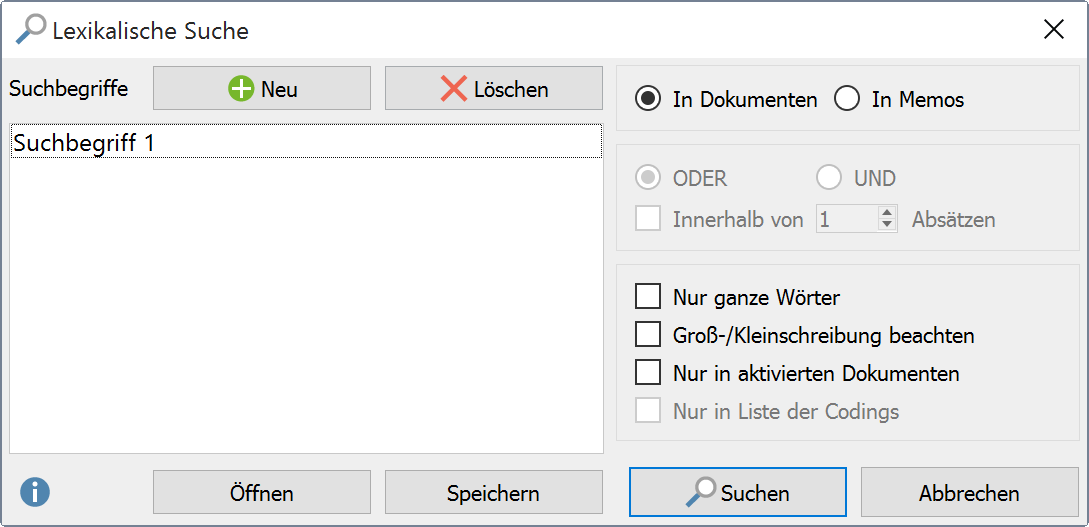Click the green plus Neu icon
This screenshot has height=527, width=1089.
(241, 89)
